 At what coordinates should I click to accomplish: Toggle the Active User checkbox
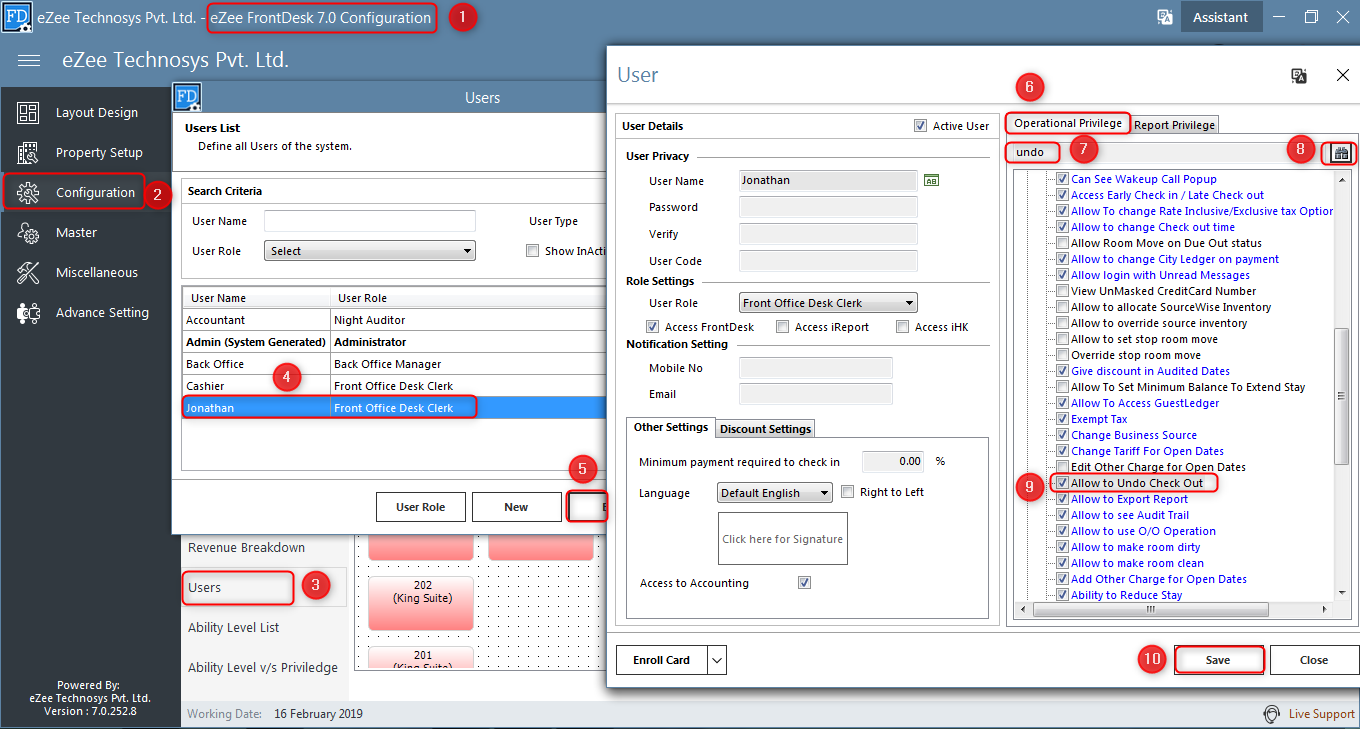pos(920,126)
